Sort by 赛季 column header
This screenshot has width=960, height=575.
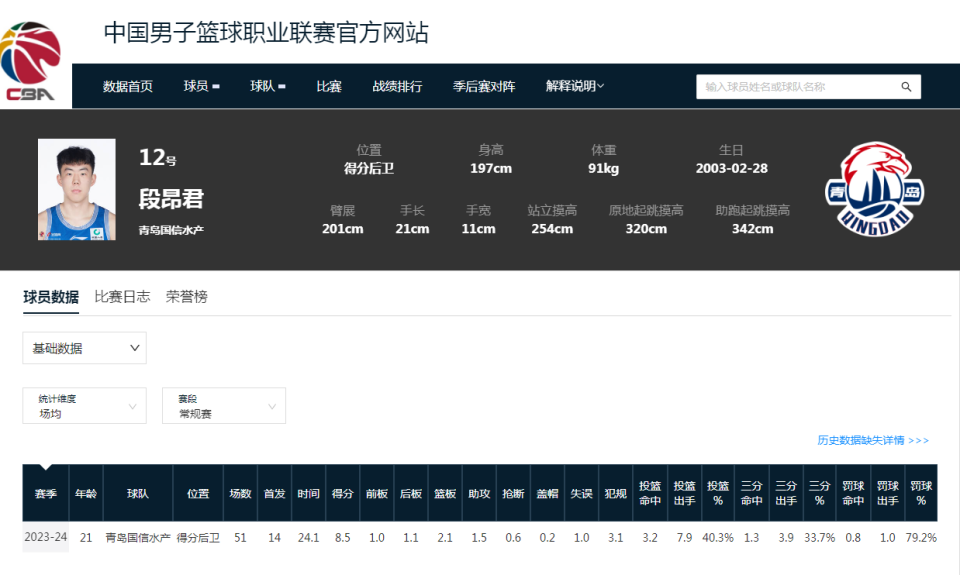coord(46,494)
